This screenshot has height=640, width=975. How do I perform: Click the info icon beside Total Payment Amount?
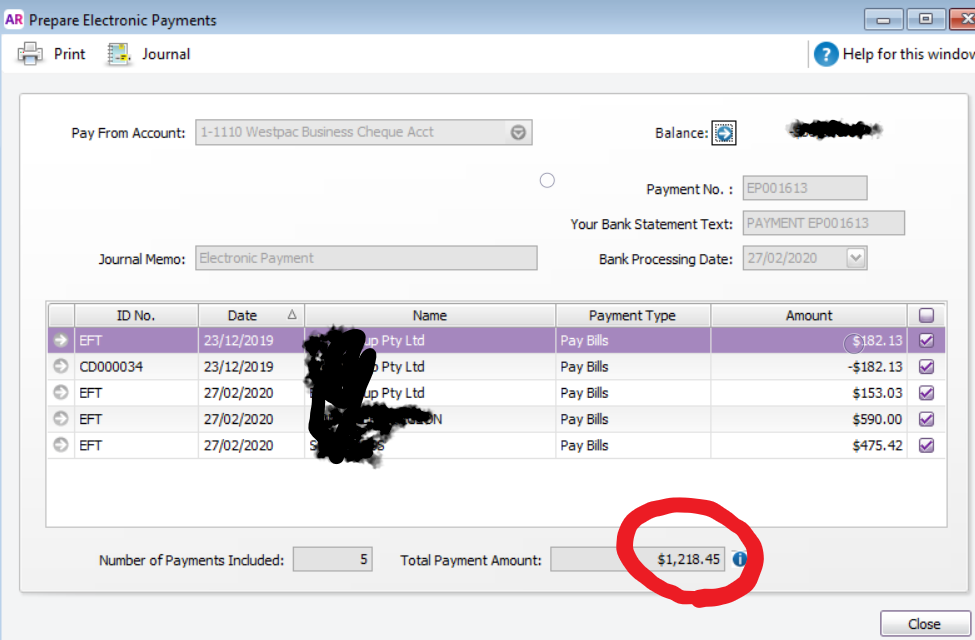(x=740, y=560)
